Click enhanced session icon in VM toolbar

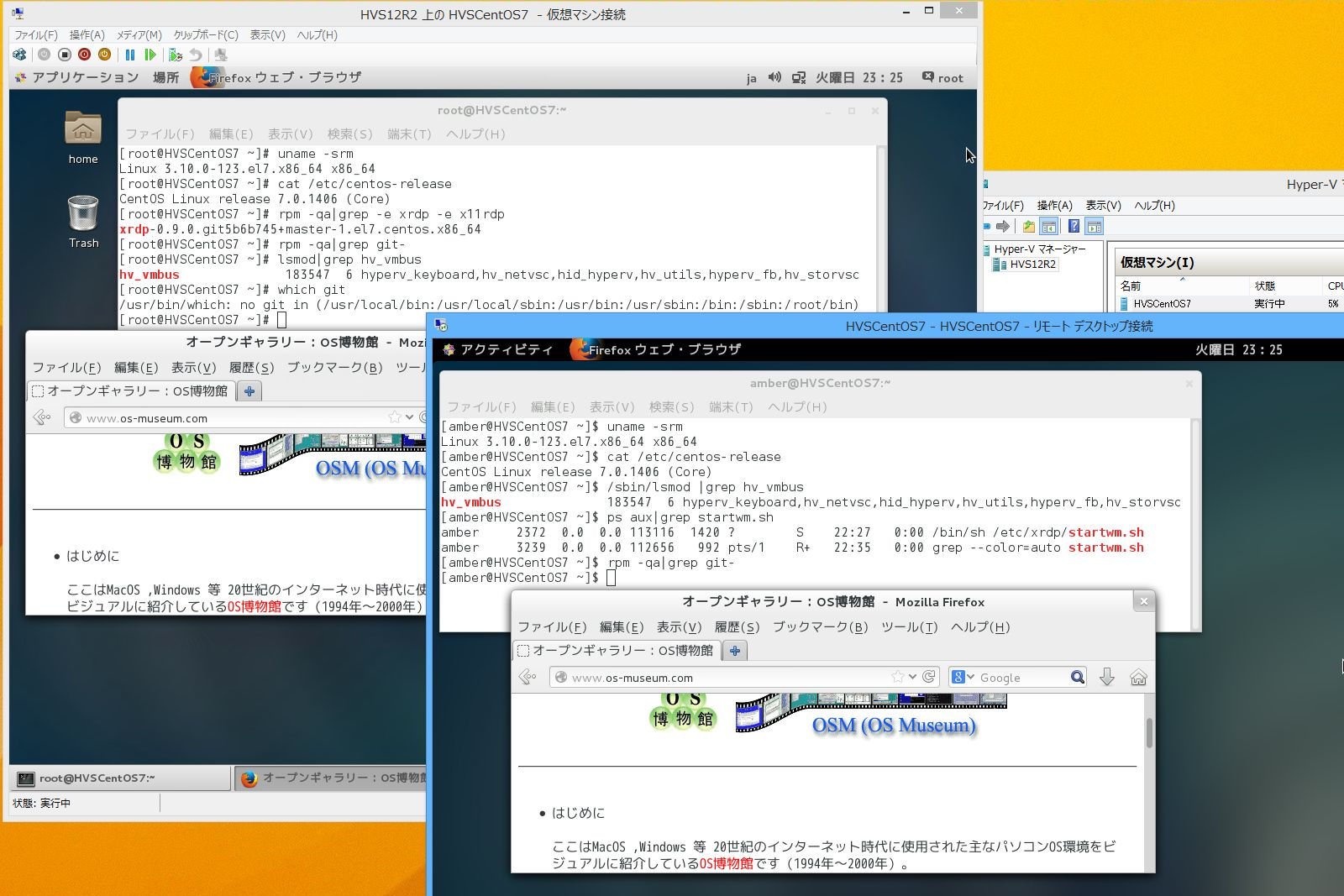pyautogui.click(x=220, y=55)
